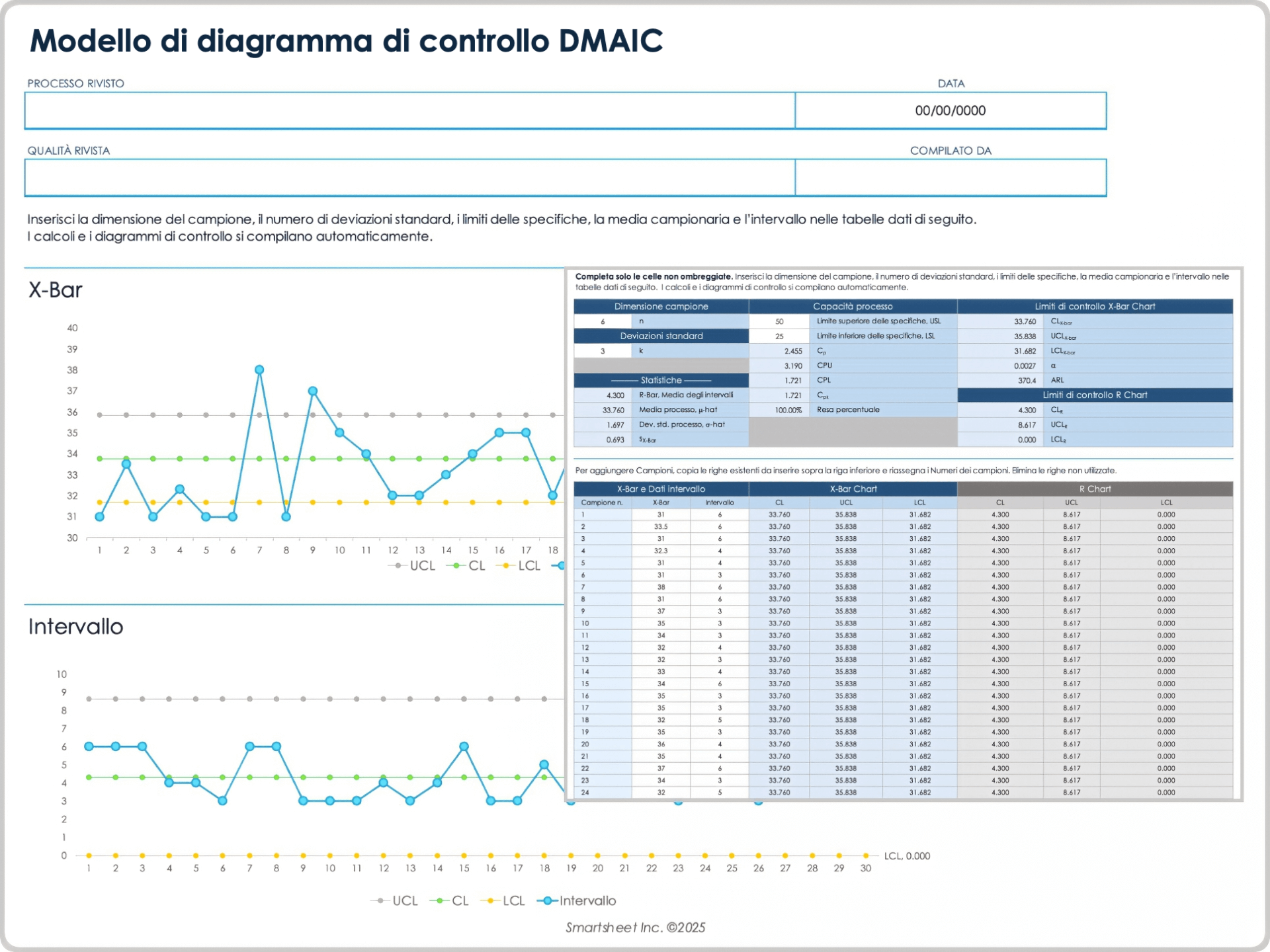Expand the Limiti di controllo X-Bar Chart section

[1095, 306]
